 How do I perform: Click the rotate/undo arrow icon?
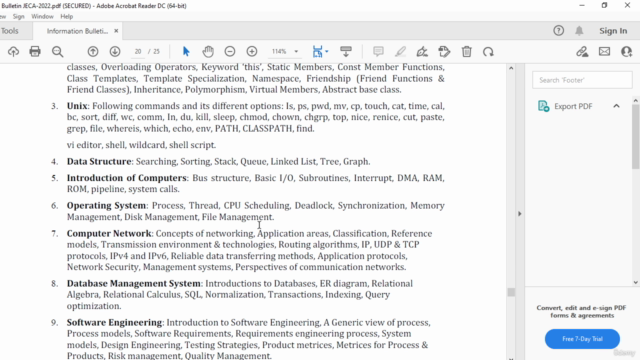488,52
